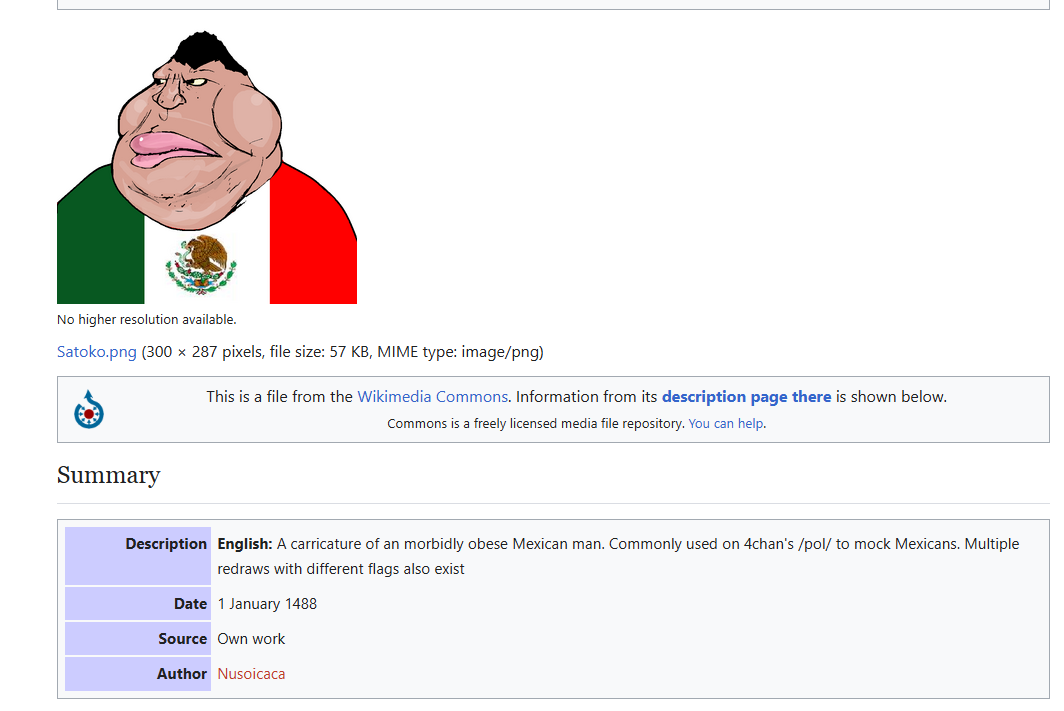This screenshot has width=1064, height=711.
Task: Follow the 'description page there' link
Action: (746, 396)
